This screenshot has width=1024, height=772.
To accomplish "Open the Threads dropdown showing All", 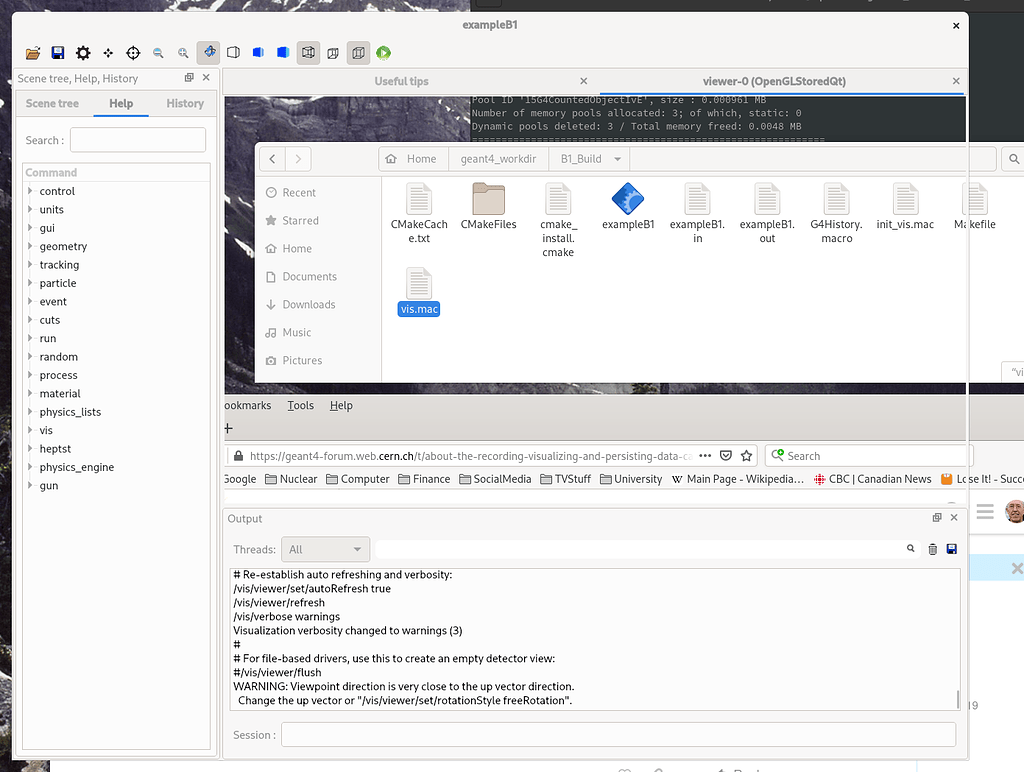I will [325, 548].
